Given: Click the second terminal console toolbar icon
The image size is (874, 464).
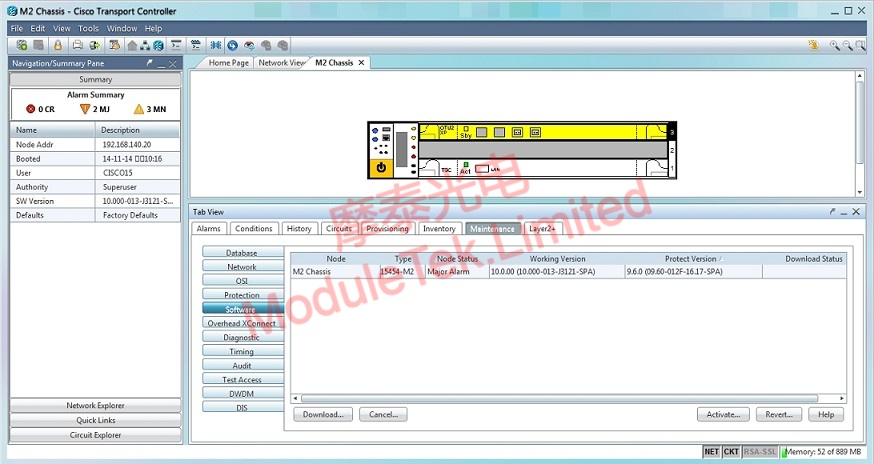Looking at the screenshot, I should [x=196, y=45].
